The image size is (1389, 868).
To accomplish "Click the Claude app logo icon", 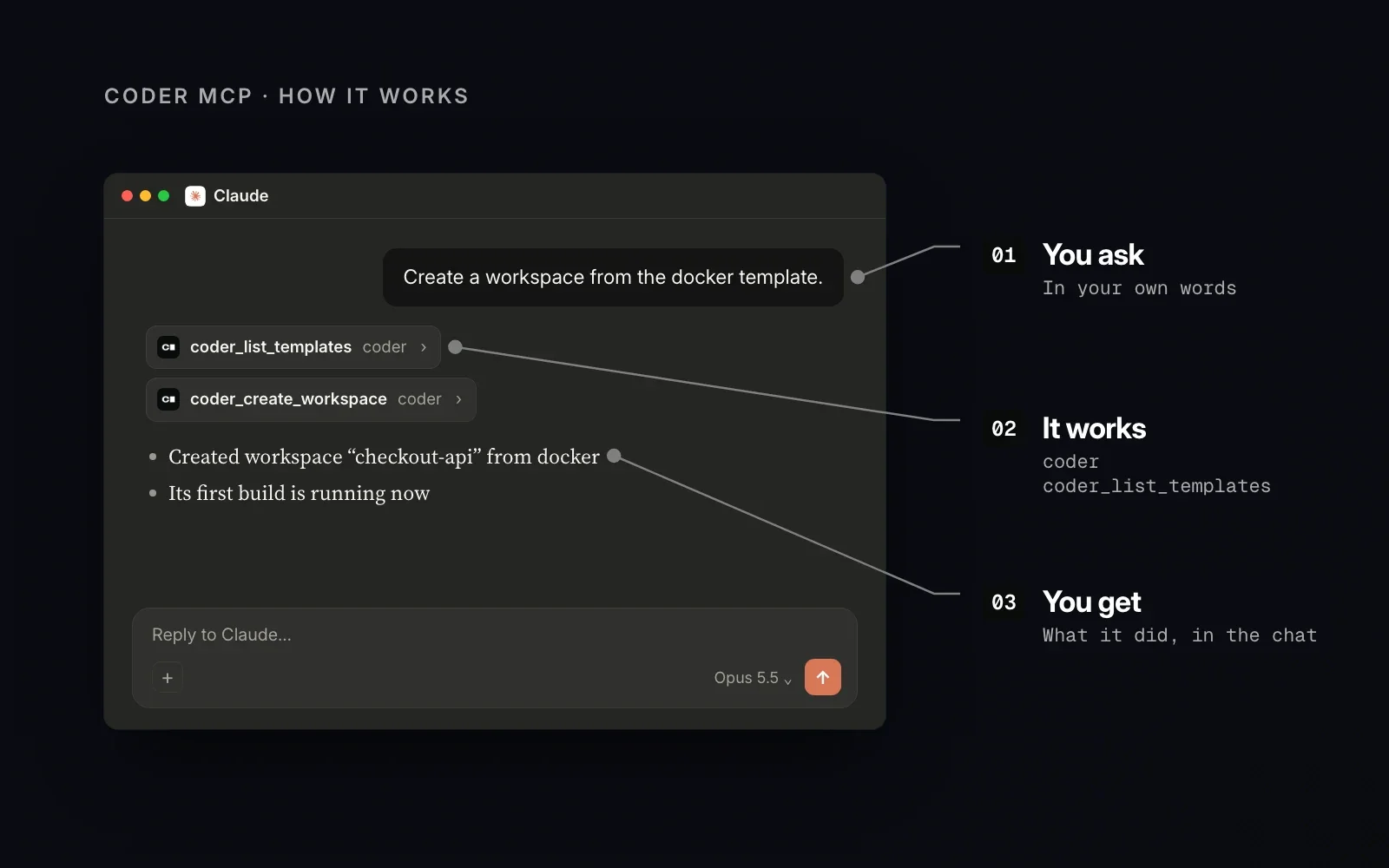I will pyautogui.click(x=195, y=196).
